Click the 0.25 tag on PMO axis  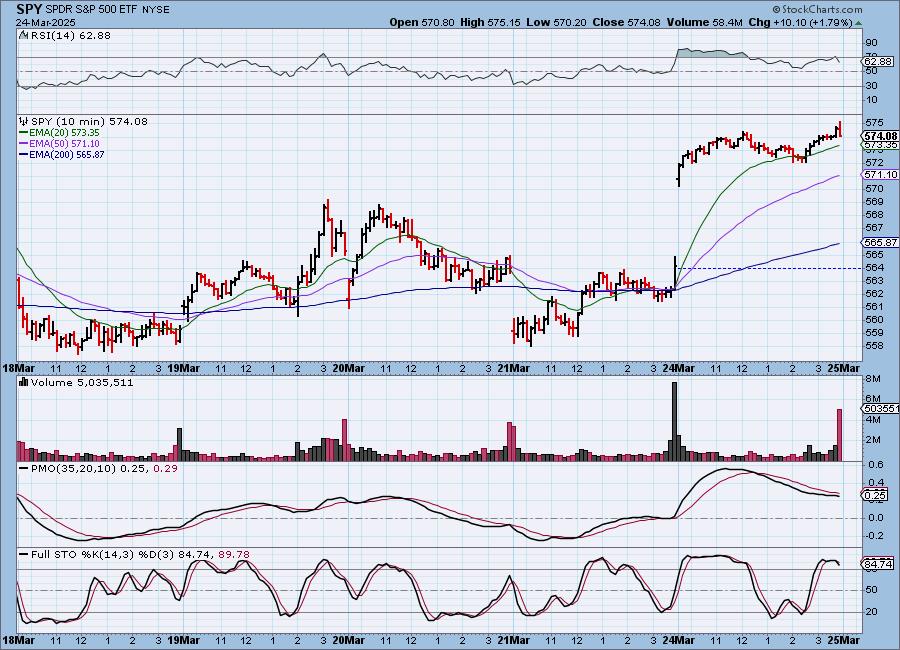coord(875,495)
